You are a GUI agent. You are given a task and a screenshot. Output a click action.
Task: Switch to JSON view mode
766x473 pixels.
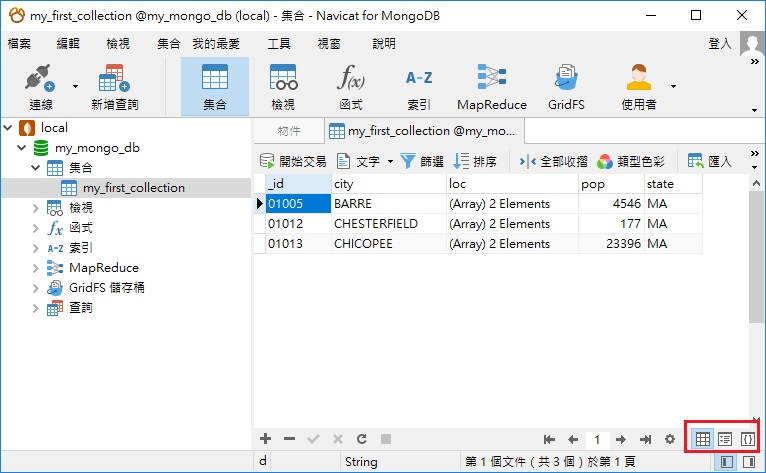pos(747,439)
